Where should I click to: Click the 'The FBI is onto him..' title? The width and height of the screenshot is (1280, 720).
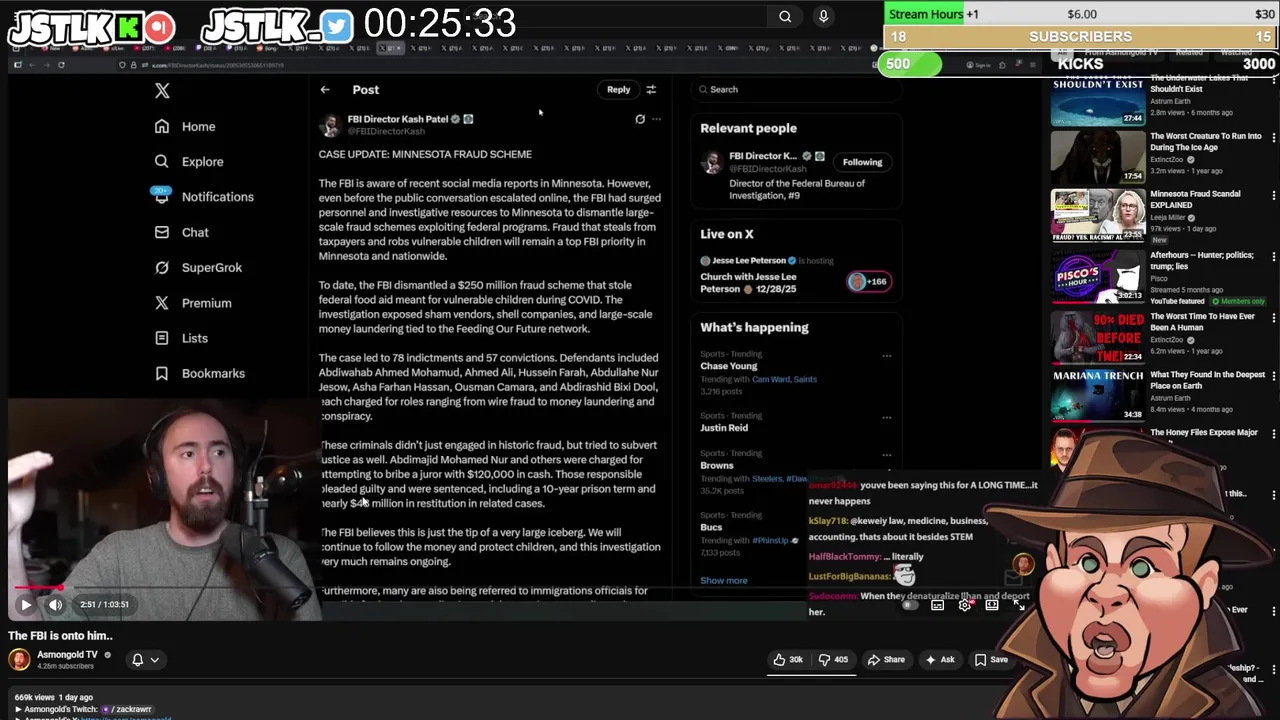click(60, 636)
